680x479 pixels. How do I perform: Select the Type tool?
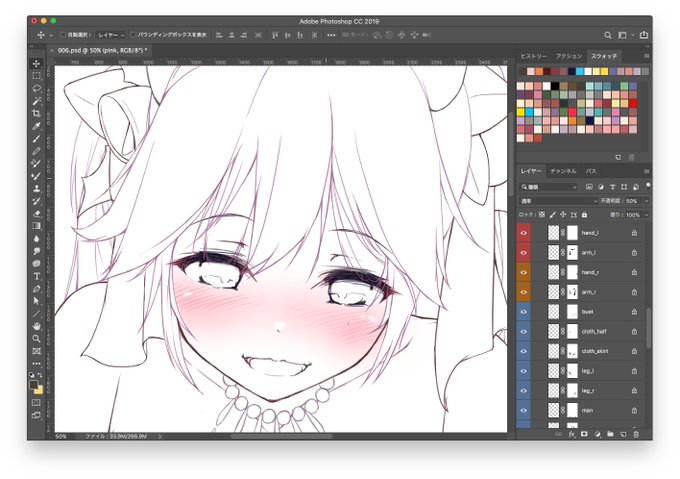(x=36, y=276)
